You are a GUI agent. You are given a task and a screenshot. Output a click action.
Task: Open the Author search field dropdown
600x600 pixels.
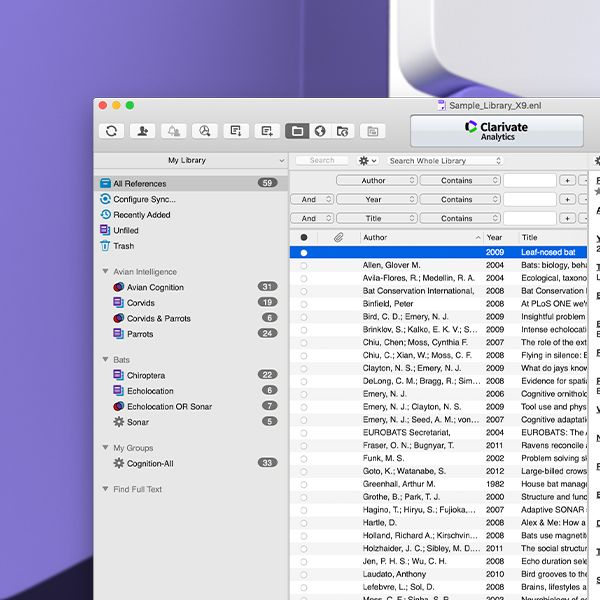(377, 180)
